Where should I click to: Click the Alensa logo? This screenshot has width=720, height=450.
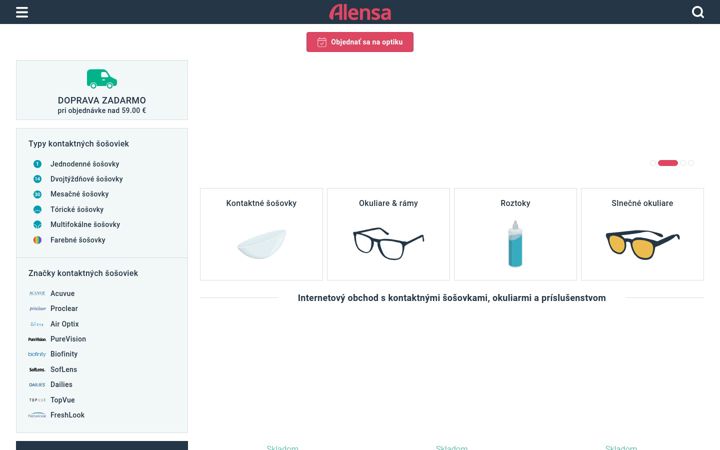coord(360,12)
